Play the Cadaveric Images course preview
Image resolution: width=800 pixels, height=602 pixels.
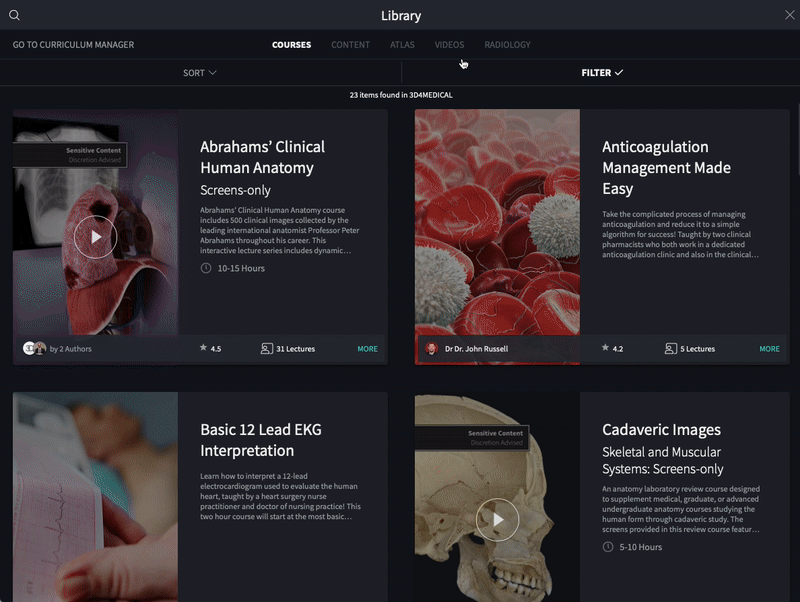(497, 520)
